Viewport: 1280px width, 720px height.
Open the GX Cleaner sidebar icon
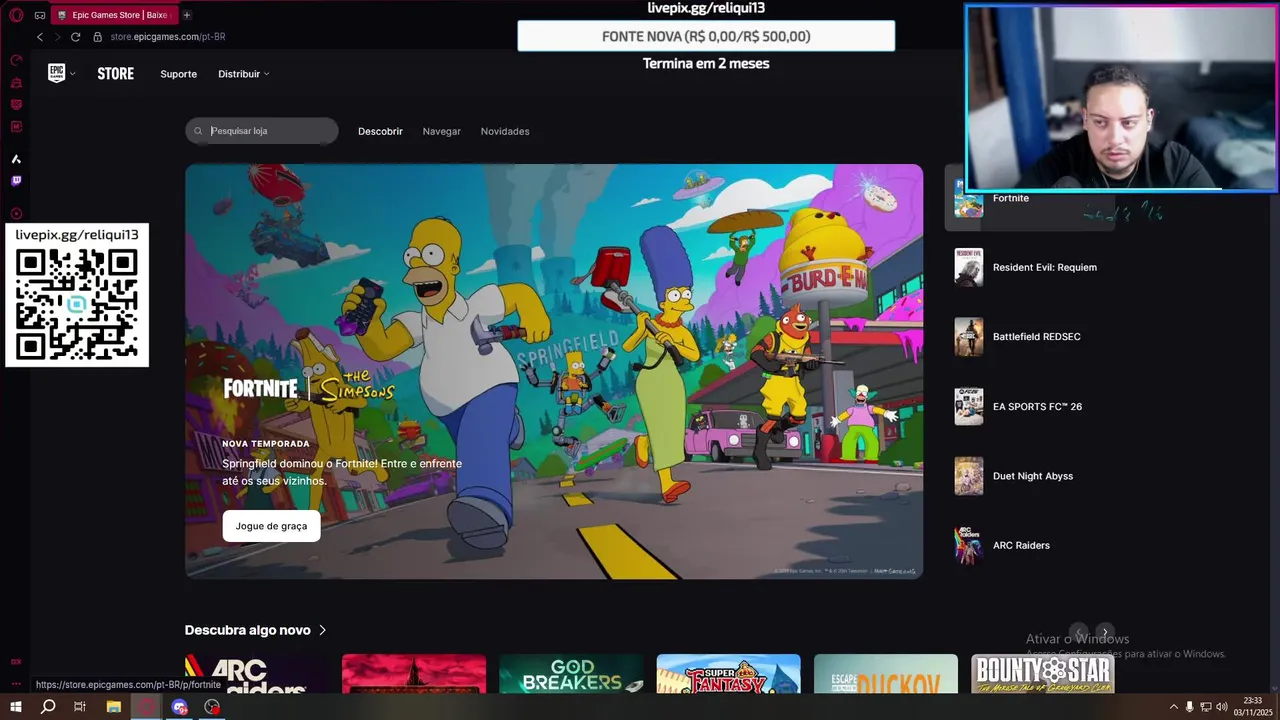pyautogui.click(x=16, y=82)
